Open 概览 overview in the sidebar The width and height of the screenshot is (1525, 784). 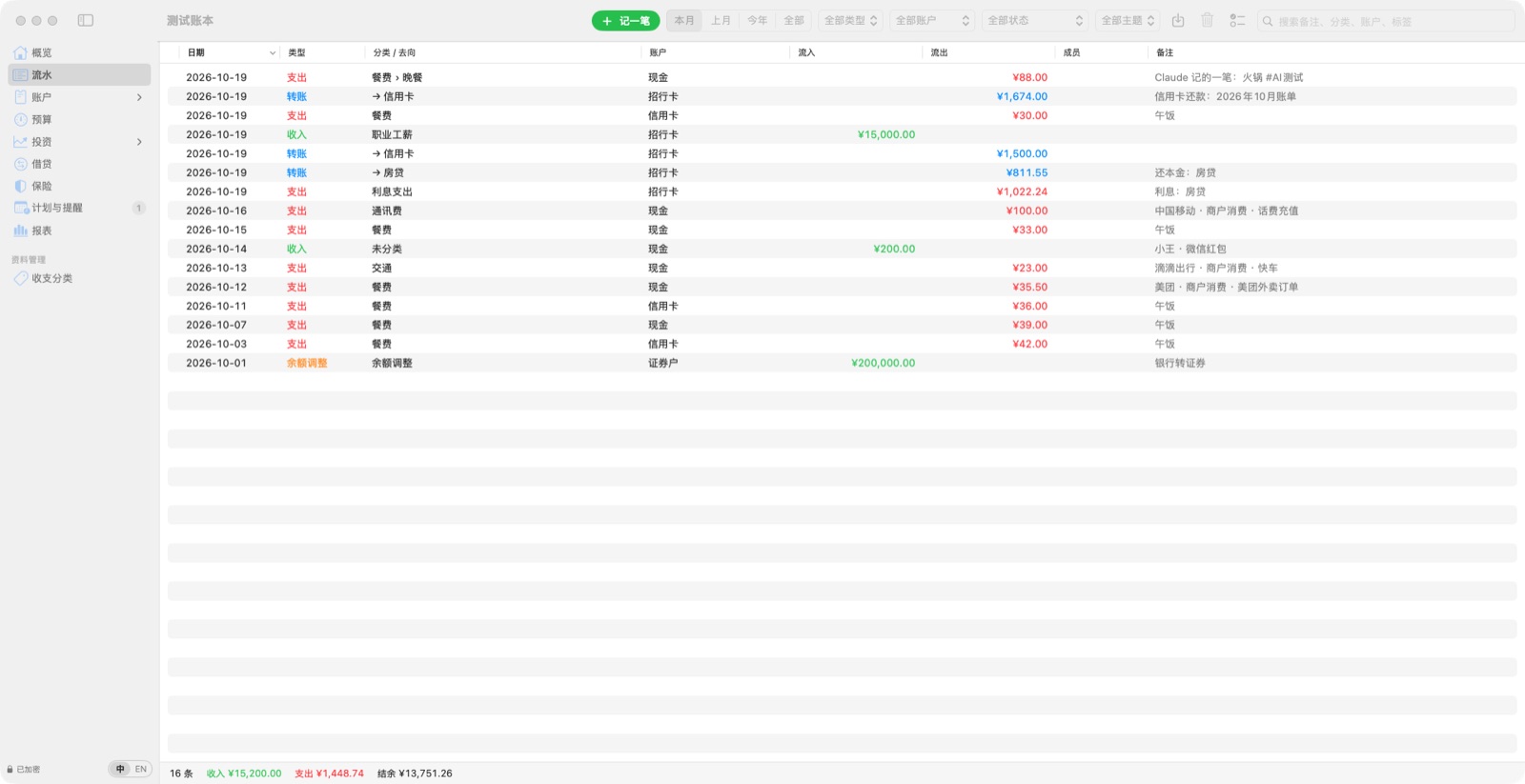[79, 52]
